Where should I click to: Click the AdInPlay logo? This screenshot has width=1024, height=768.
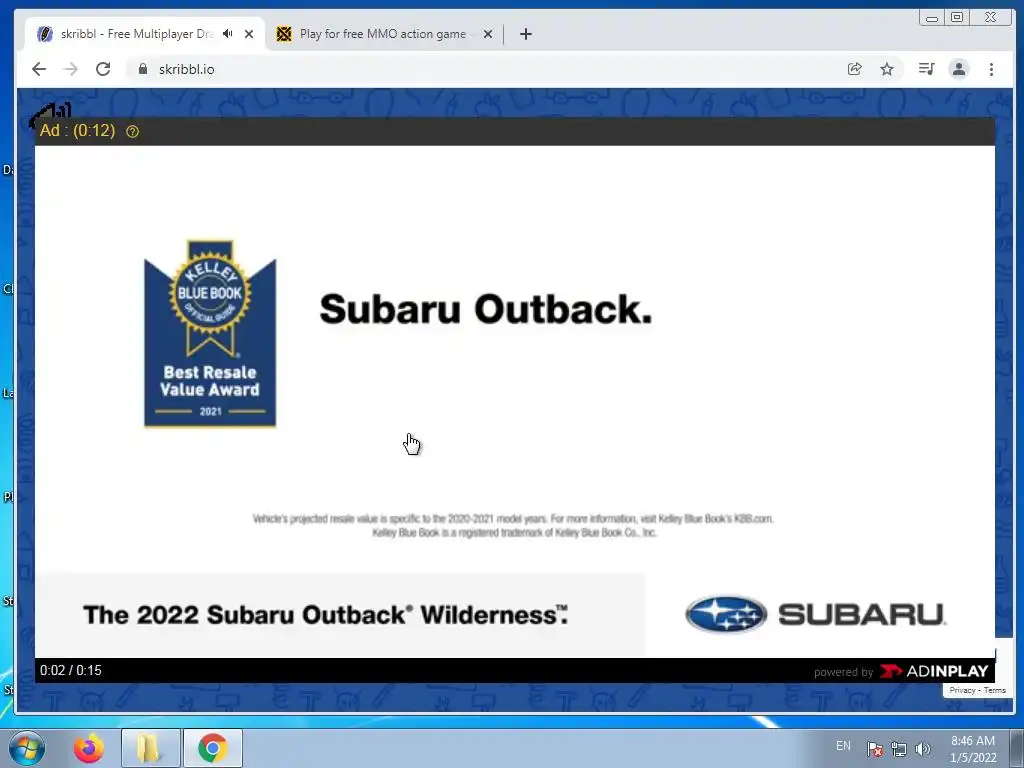click(934, 671)
